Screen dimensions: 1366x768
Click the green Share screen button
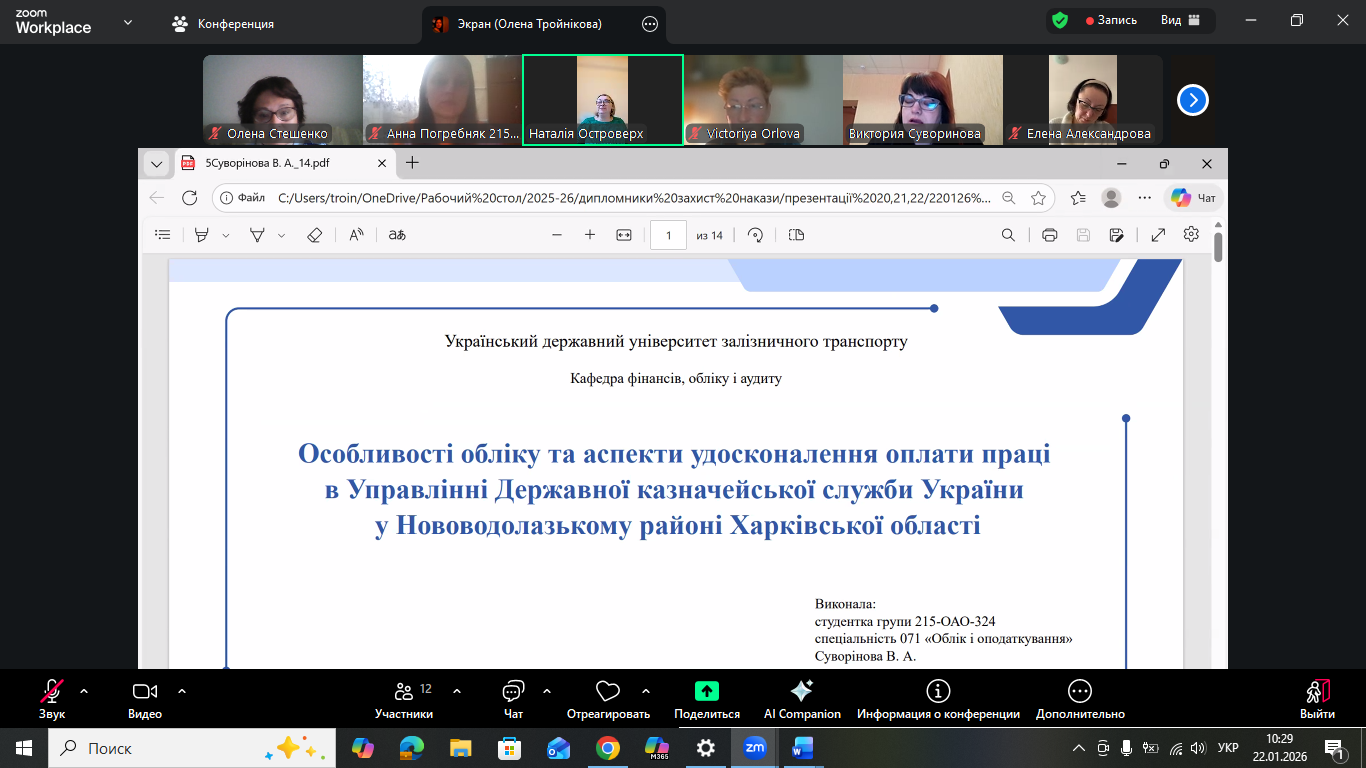[706, 691]
